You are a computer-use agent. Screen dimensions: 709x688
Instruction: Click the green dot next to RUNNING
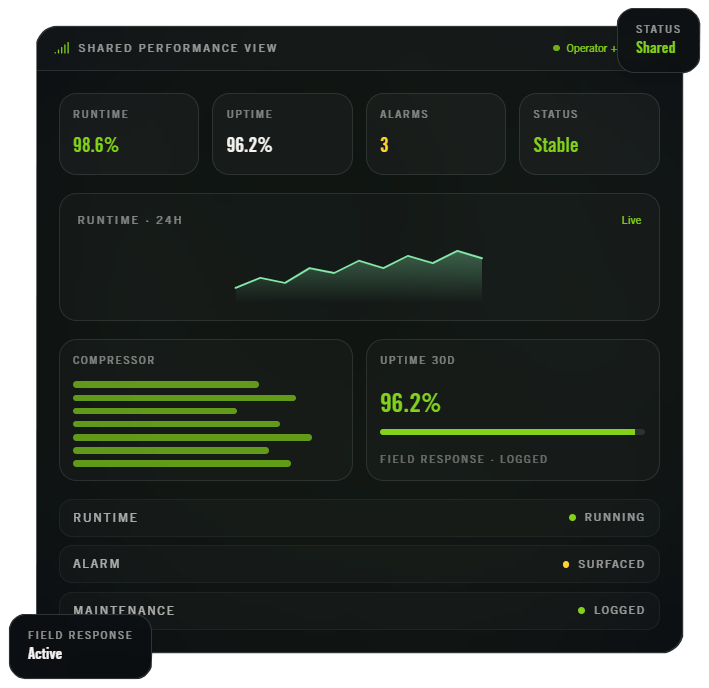pyautogui.click(x=572, y=518)
